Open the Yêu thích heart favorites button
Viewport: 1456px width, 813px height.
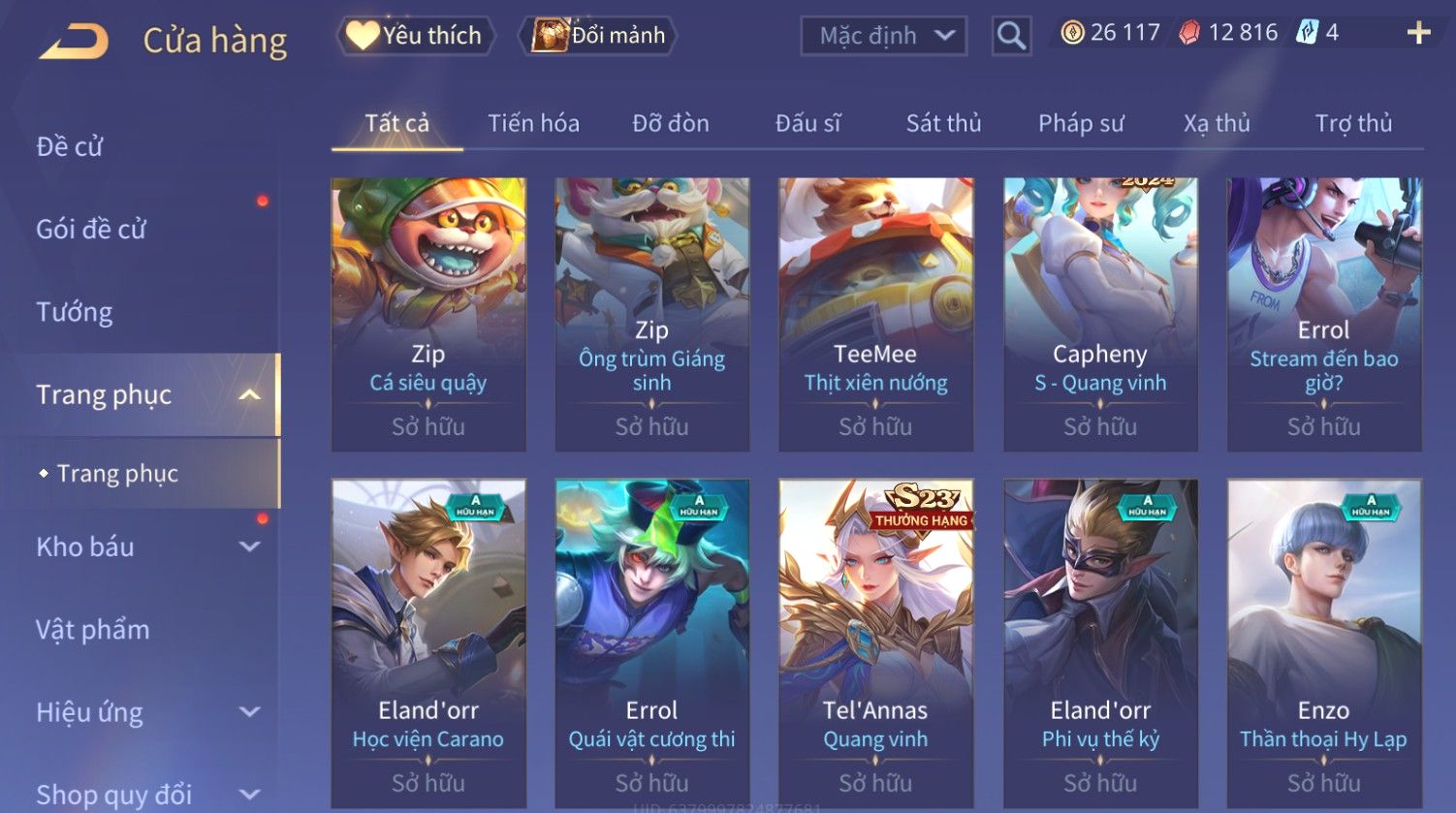tap(415, 36)
